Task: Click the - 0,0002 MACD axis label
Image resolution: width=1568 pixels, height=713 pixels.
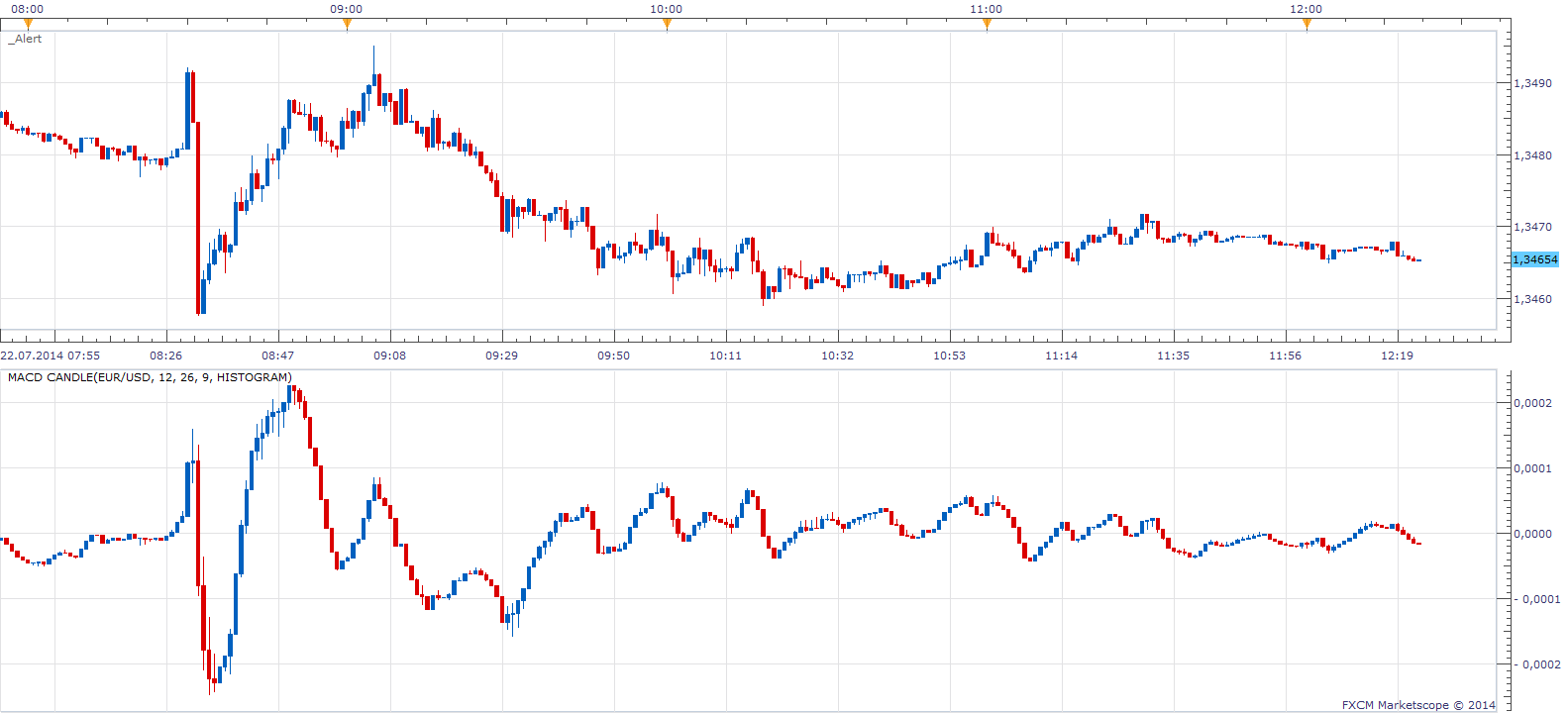Action: point(1536,664)
